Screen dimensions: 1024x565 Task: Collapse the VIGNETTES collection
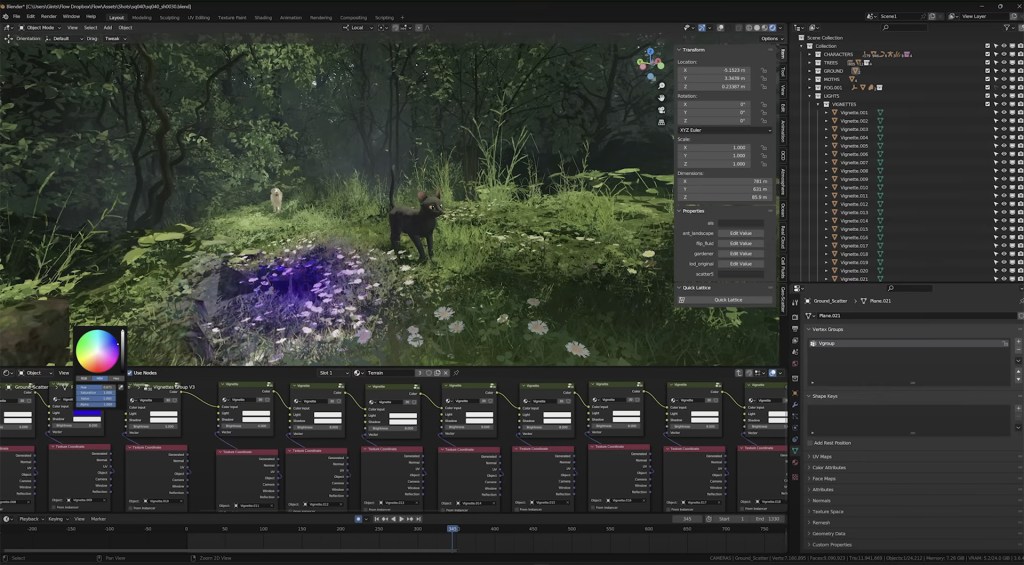coord(818,105)
